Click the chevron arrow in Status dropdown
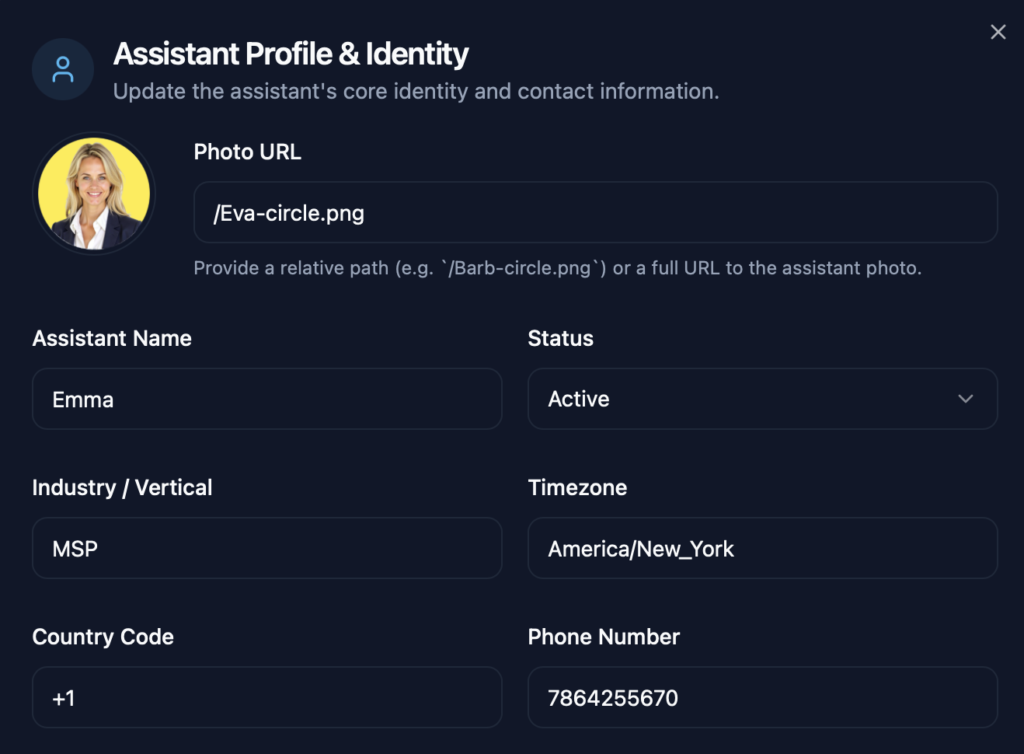This screenshot has width=1024, height=754. 965,399
